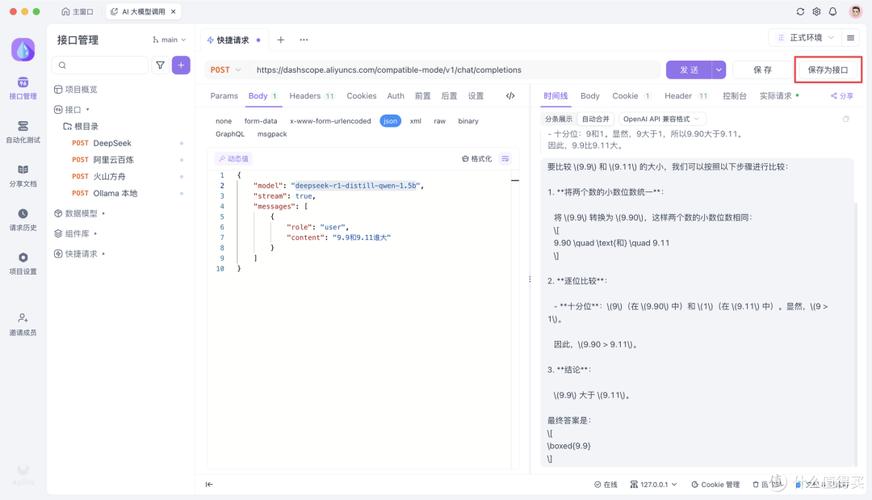The width and height of the screenshot is (872, 500).
Task: Click the sidebar search field
Action: [x=100, y=65]
